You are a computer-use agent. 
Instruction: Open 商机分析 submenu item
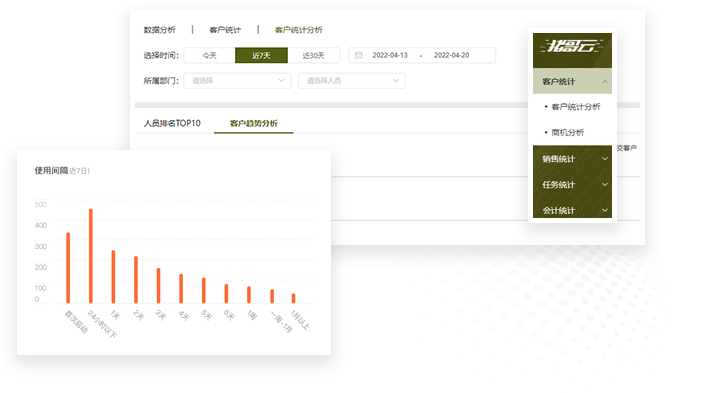tap(567, 132)
